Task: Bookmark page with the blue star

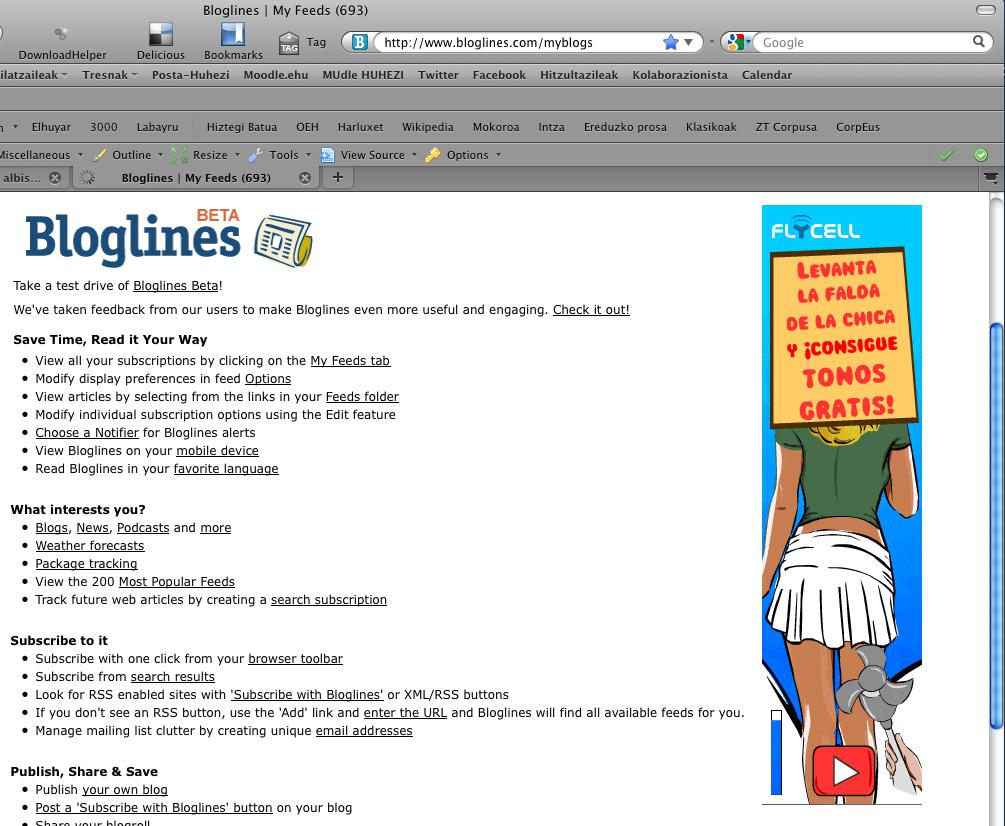Action: (x=670, y=42)
